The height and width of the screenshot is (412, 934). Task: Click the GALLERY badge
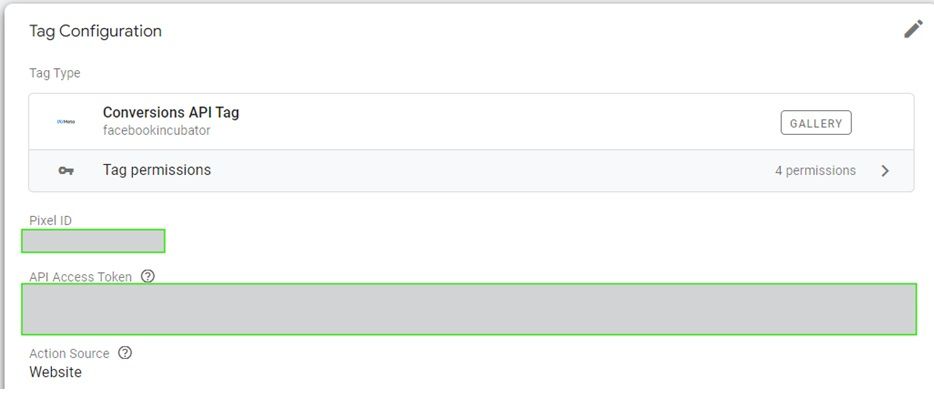click(x=815, y=123)
